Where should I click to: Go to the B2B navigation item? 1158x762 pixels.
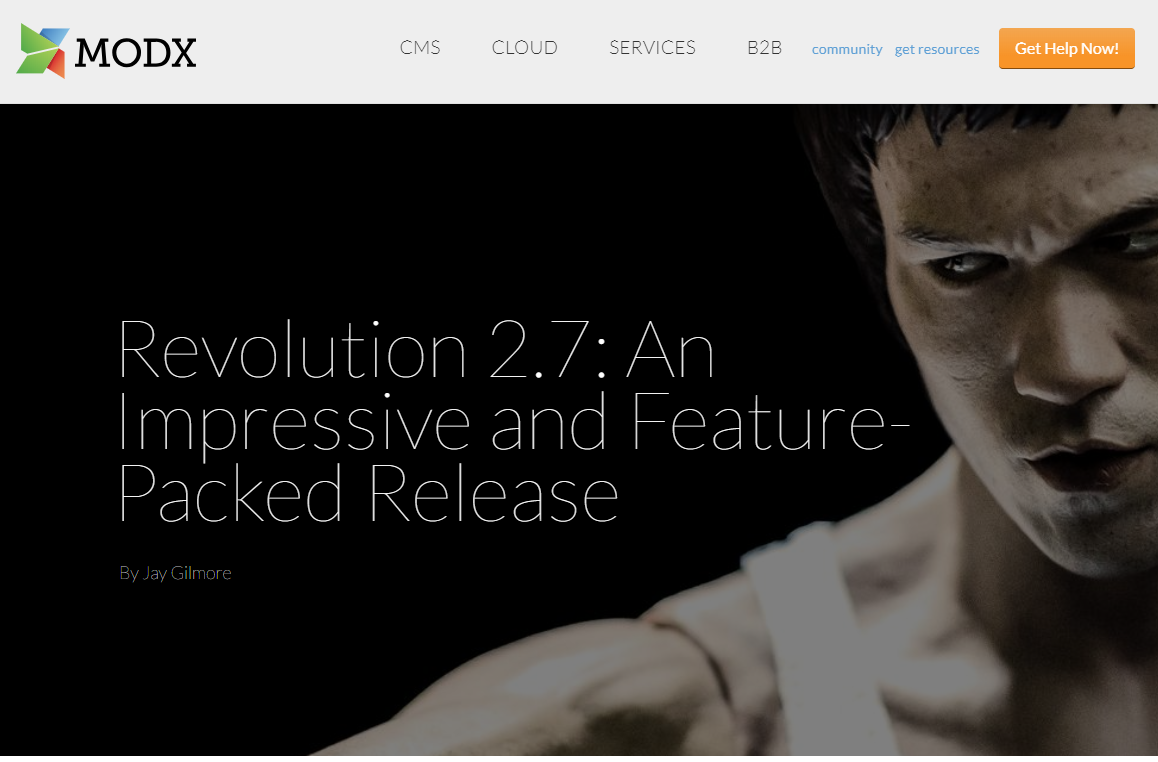click(x=764, y=48)
